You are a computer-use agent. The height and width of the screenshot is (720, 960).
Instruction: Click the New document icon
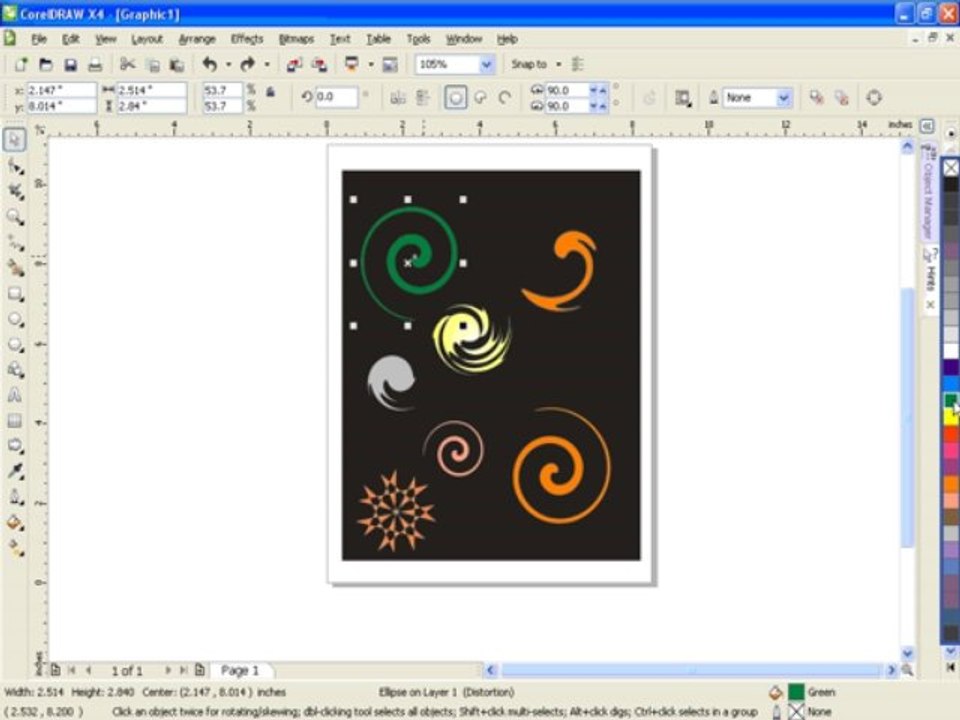[20, 64]
